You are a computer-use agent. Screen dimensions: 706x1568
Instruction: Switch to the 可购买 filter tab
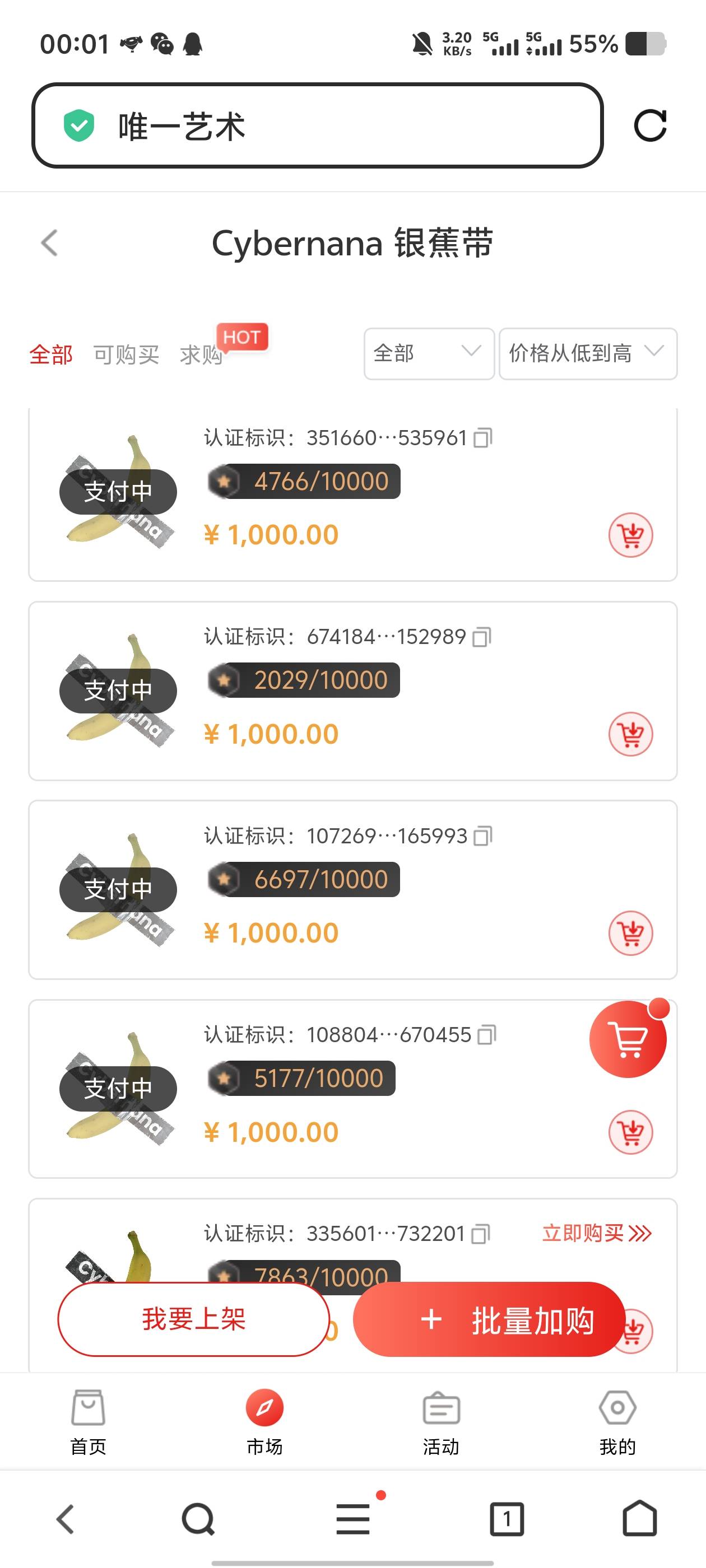126,354
